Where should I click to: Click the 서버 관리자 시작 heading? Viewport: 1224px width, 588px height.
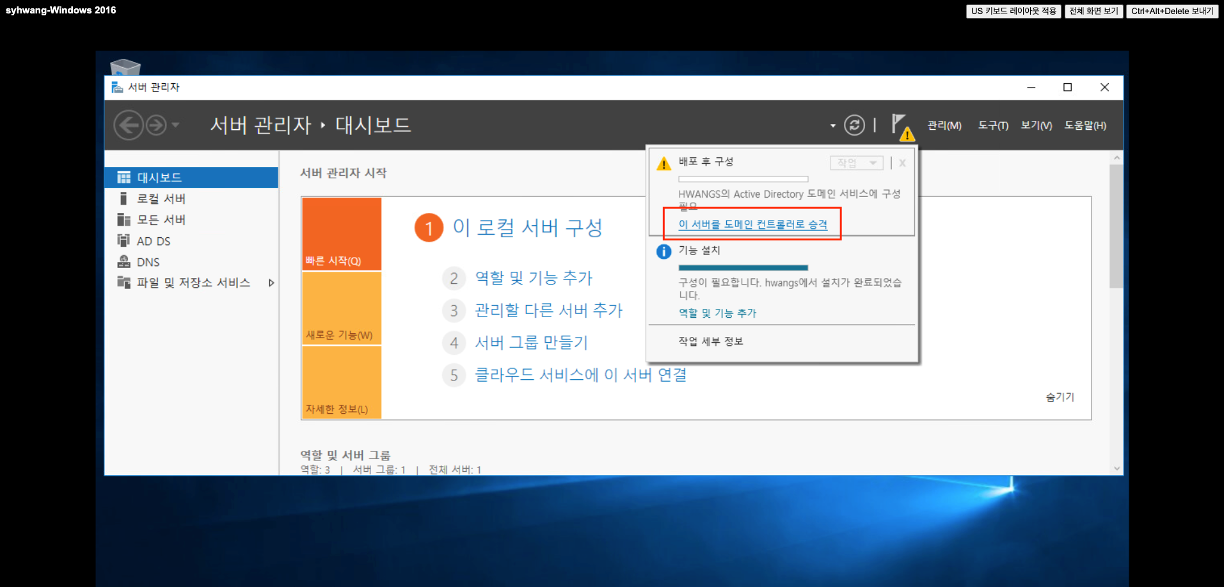click(x=343, y=173)
